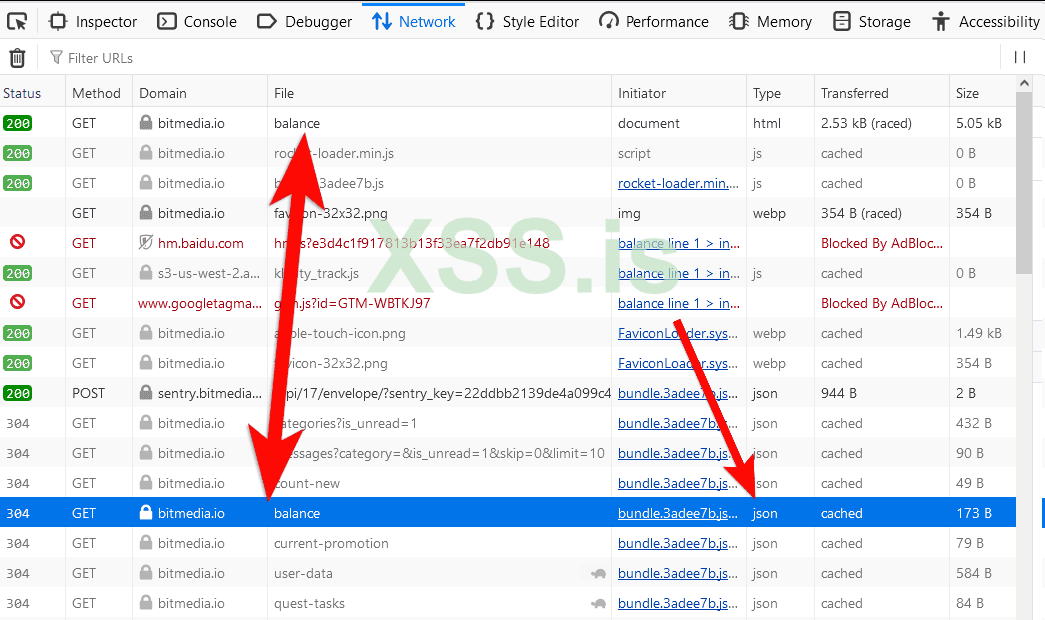Click the vertical scrollbar thumb
The height and width of the screenshot is (620, 1045).
tap(1024, 183)
